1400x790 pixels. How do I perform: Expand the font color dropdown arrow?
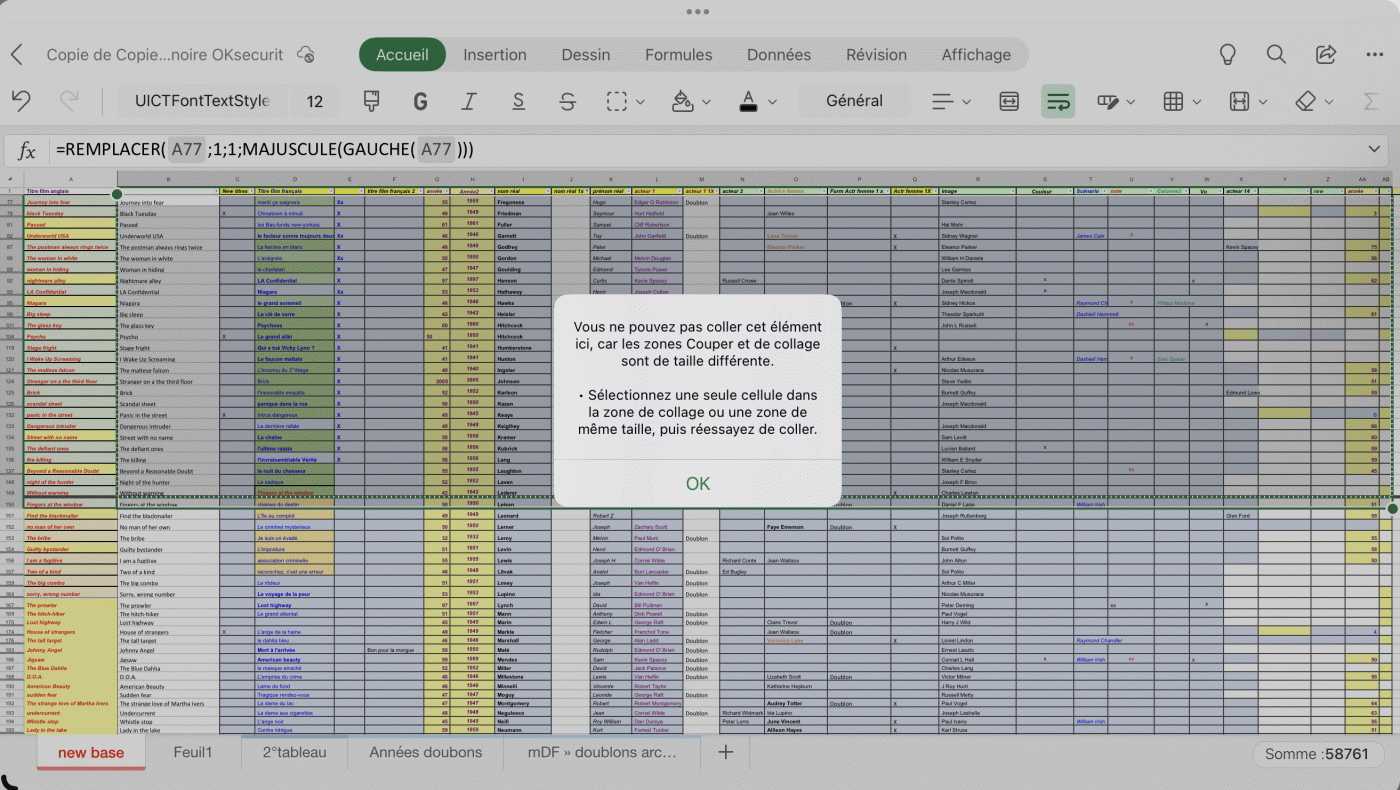click(772, 102)
